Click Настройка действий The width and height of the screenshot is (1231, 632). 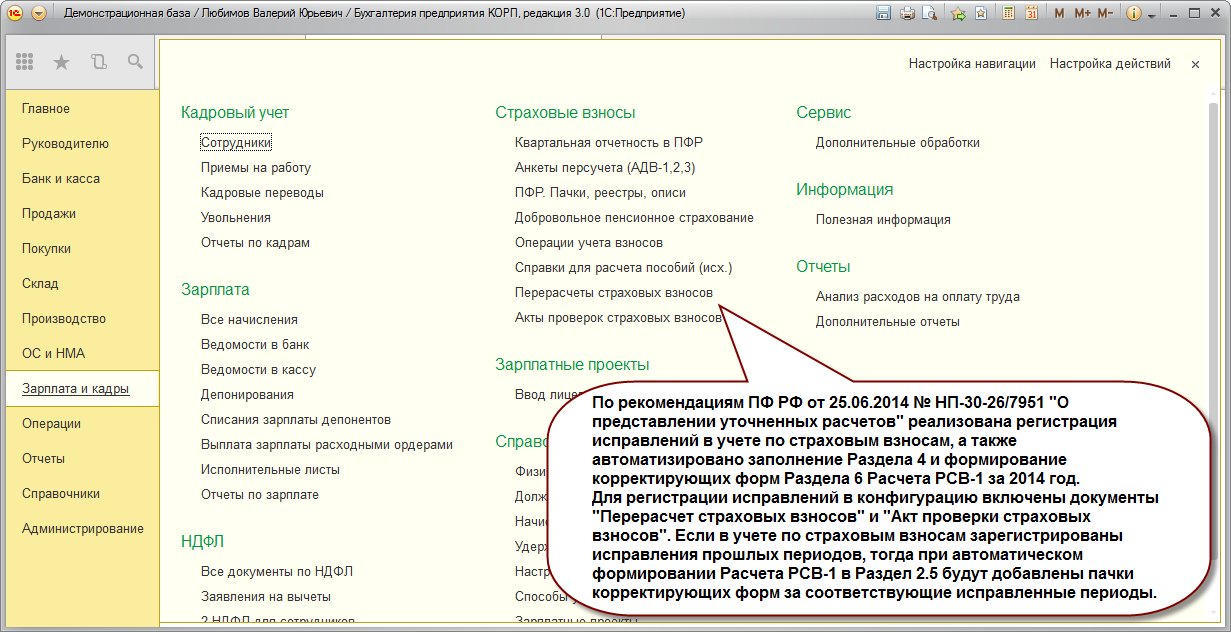coord(1110,63)
